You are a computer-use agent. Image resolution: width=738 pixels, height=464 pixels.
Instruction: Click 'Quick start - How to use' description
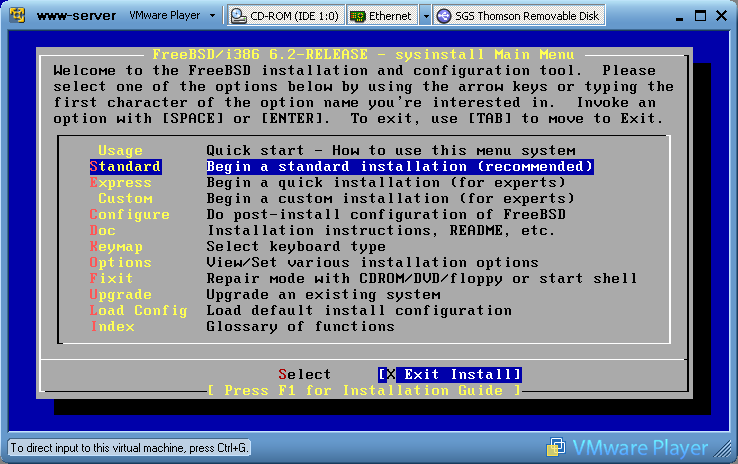[391, 151]
